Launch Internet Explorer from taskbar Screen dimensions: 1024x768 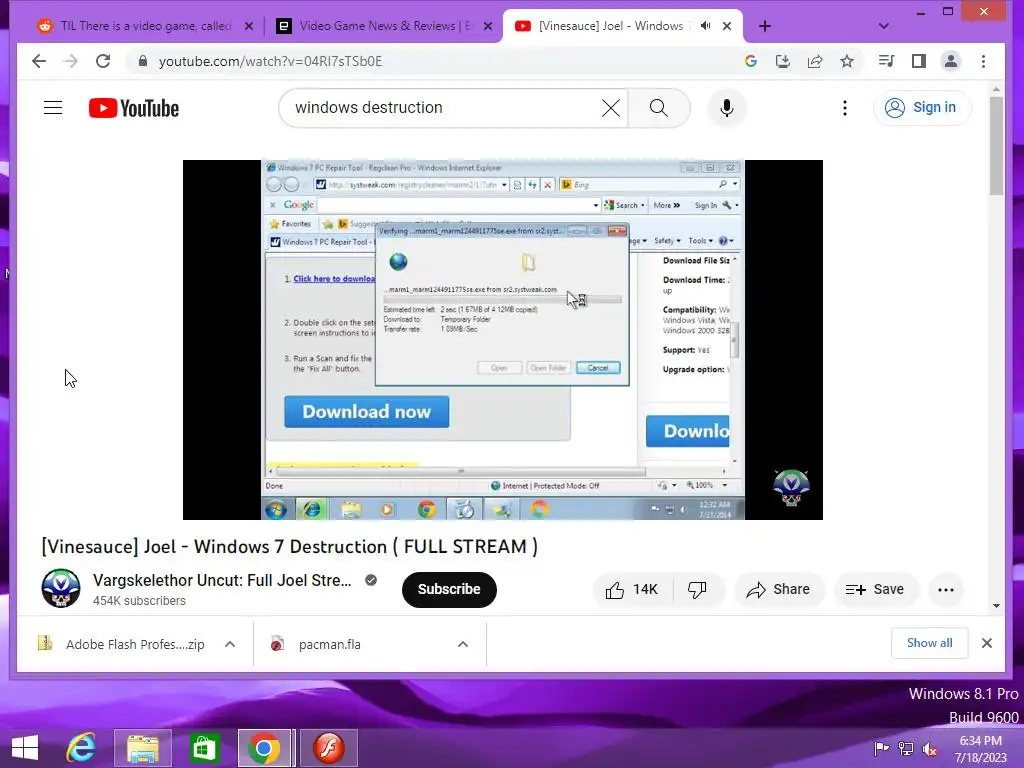point(81,748)
